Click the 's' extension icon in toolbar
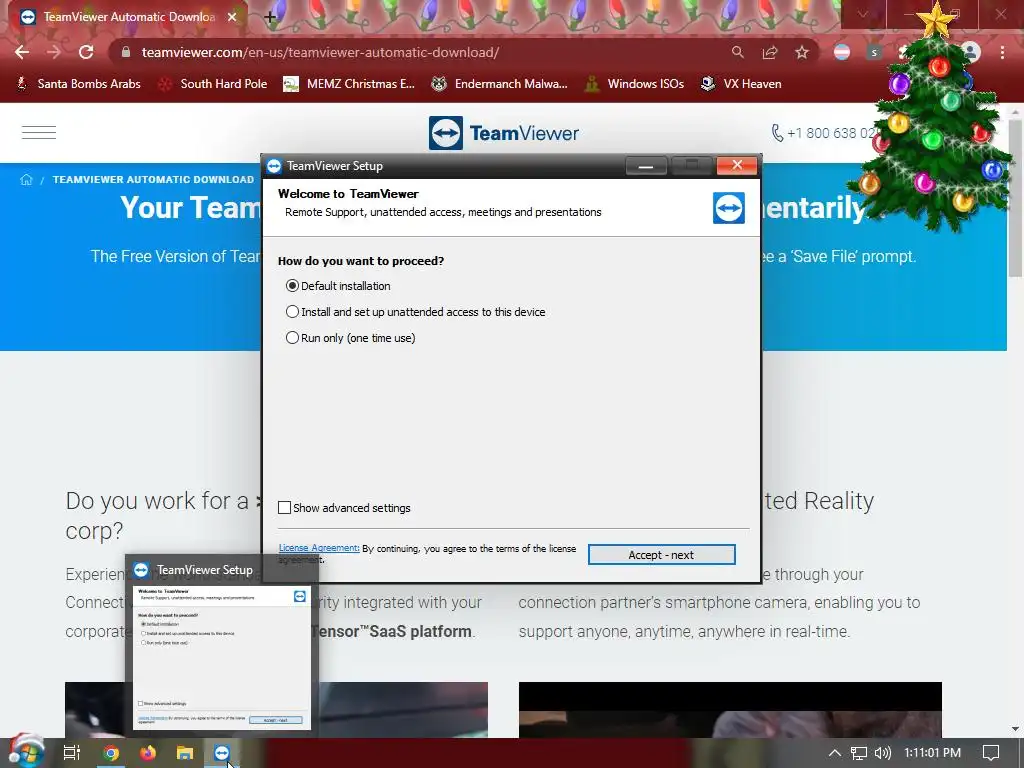 [874, 52]
